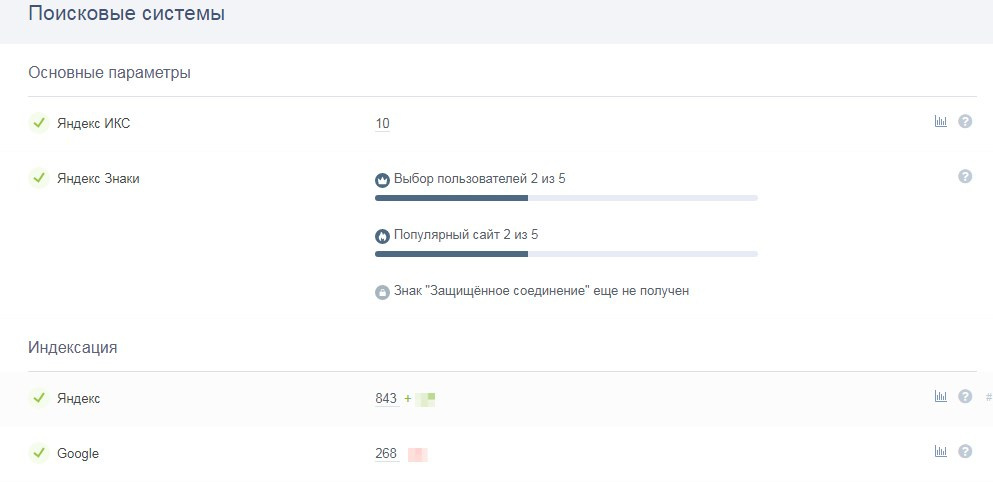Click green checkmark beside Яндекс ИКС
This screenshot has height=482, width=993.
click(39, 123)
